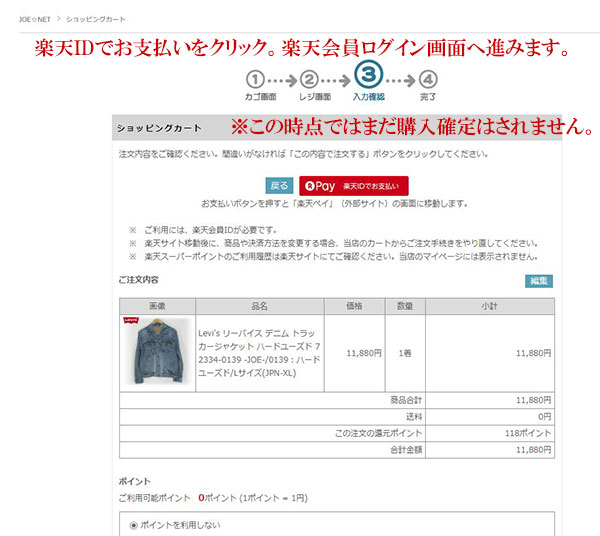Click step 1 カゴ画面 circle icon

pyautogui.click(x=255, y=80)
